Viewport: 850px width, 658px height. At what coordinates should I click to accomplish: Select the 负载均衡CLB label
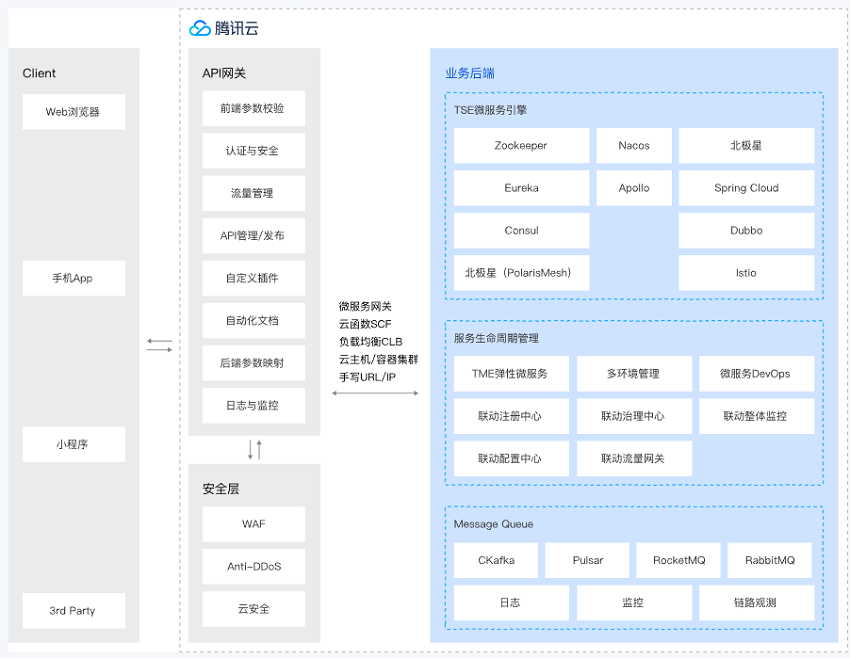point(371,341)
